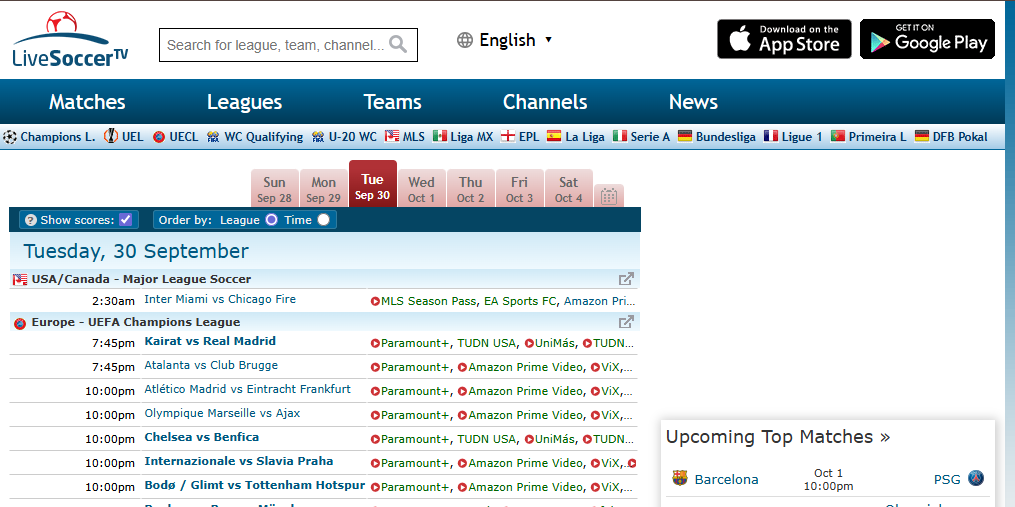Open the calendar date picker icon
Image resolution: width=1015 pixels, height=507 pixels.
(x=608, y=196)
